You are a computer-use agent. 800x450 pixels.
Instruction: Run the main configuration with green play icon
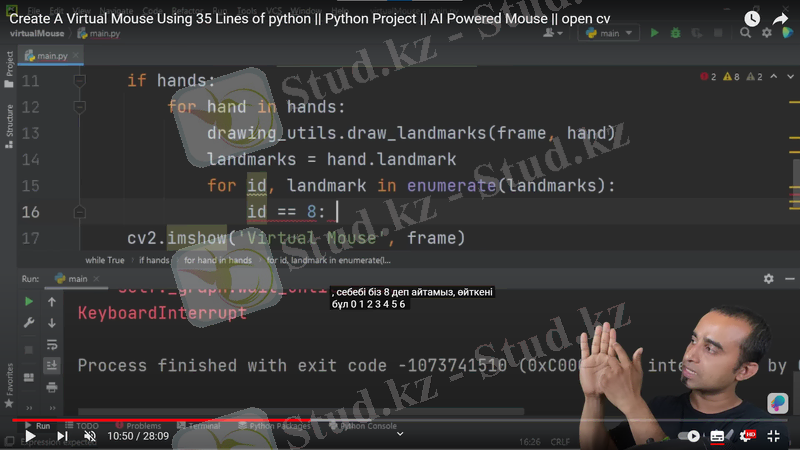click(654, 33)
